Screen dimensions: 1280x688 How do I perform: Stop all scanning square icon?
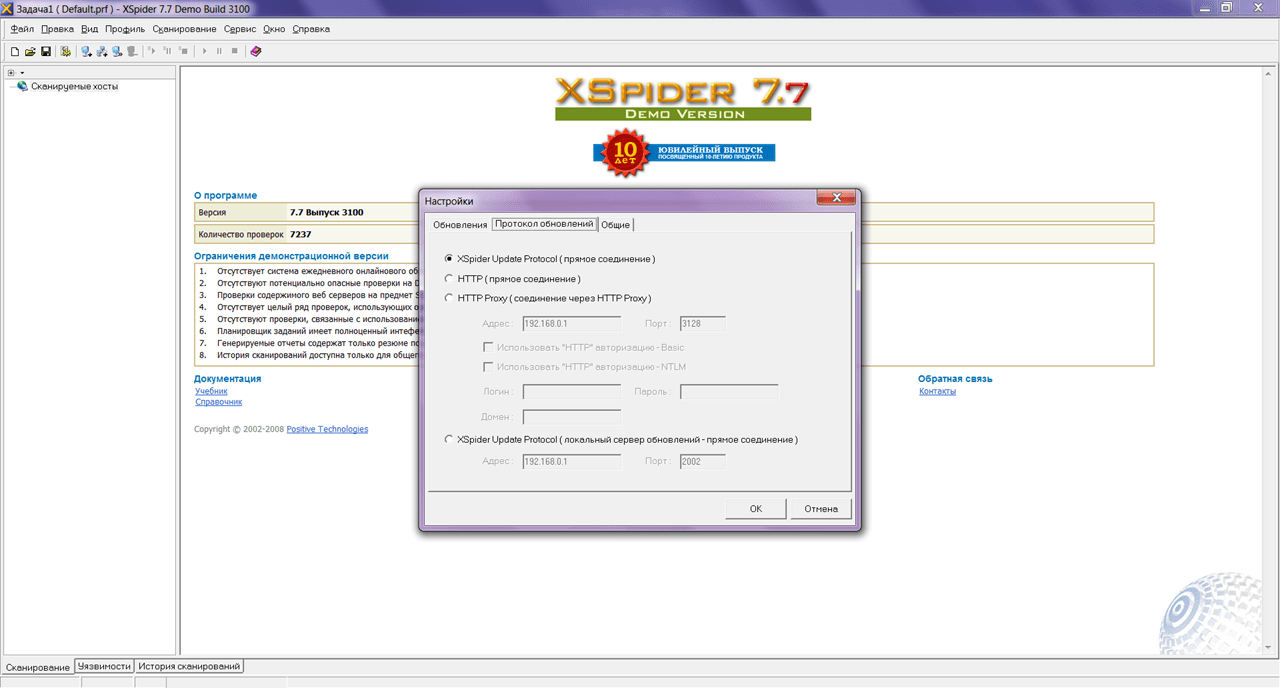click(x=234, y=51)
